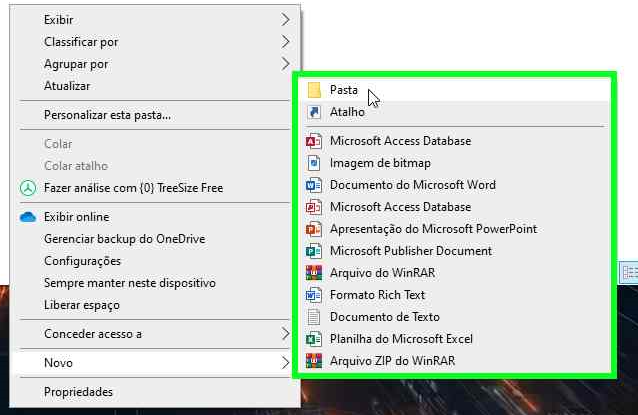Create new Microsoft Publisher Document

454,251
